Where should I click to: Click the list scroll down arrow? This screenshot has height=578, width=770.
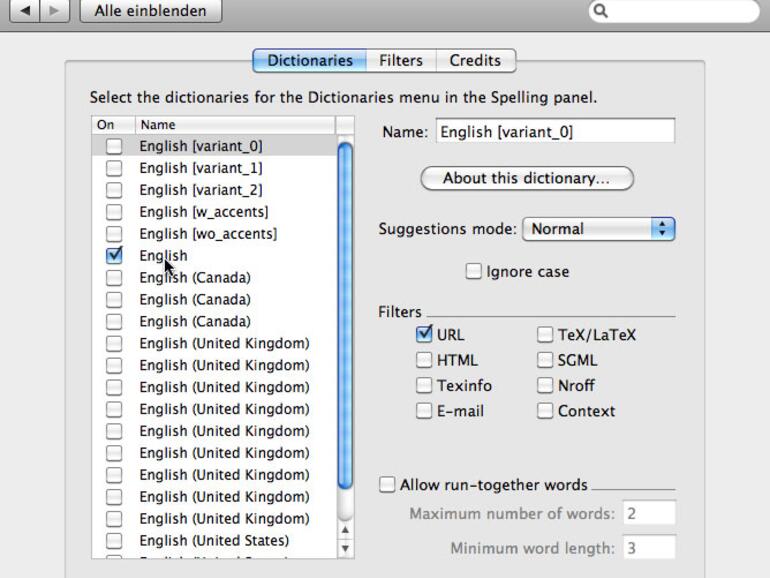(x=345, y=548)
